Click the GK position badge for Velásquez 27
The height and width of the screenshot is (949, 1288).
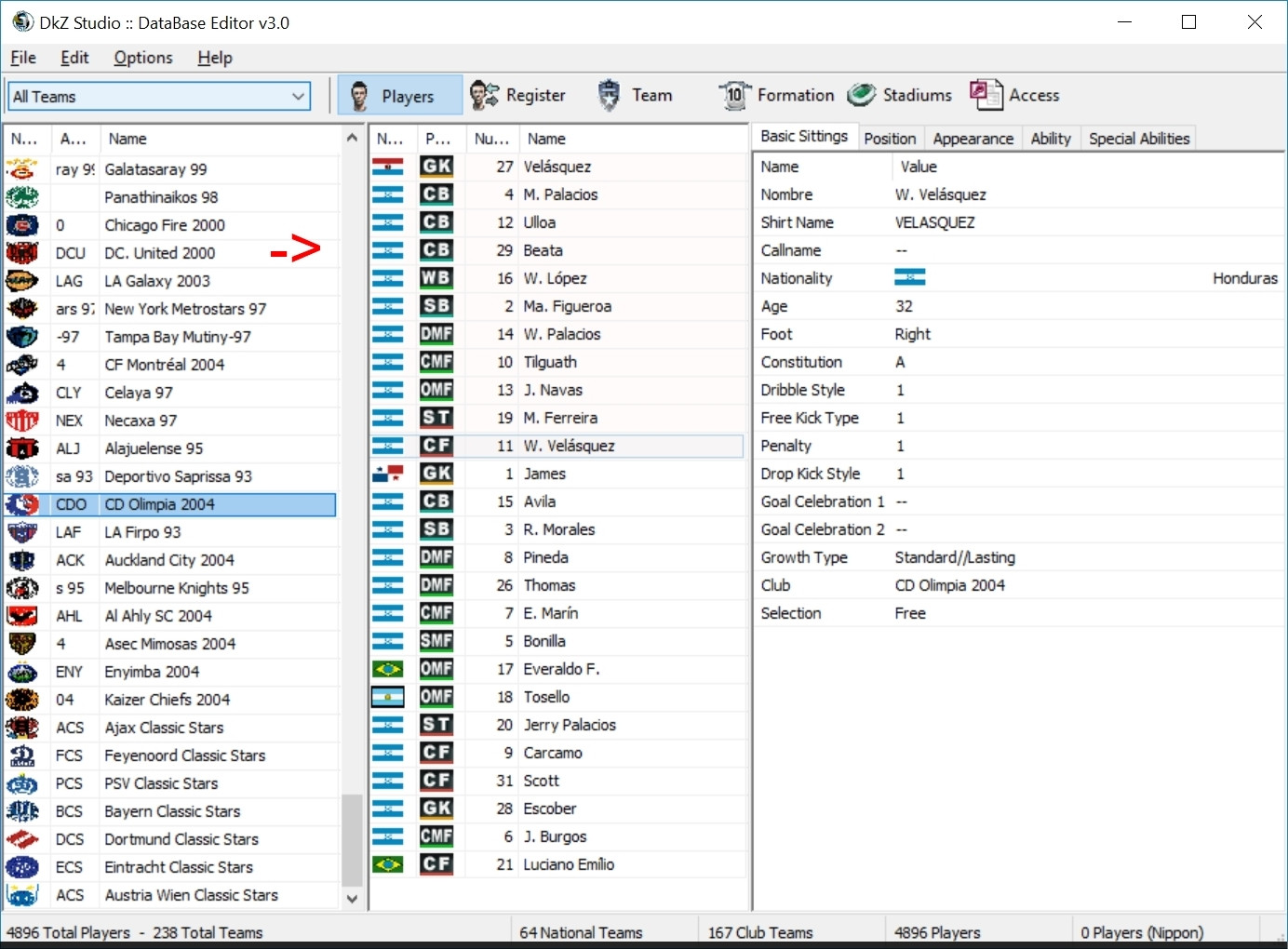[436, 167]
